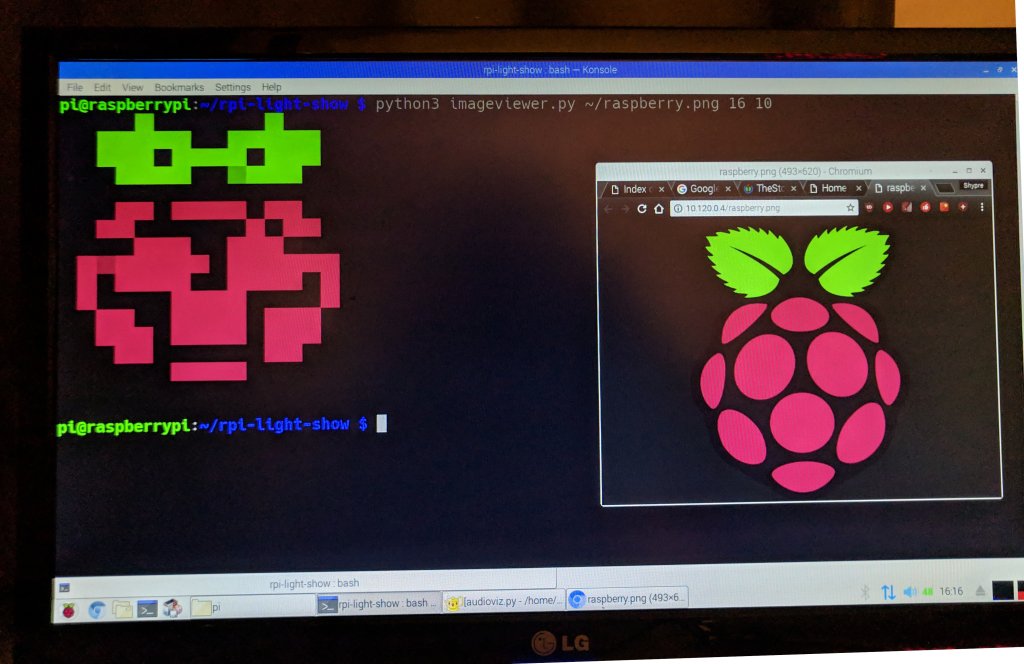
Task: Click the Home icon in Chromium toolbar
Action: click(658, 208)
